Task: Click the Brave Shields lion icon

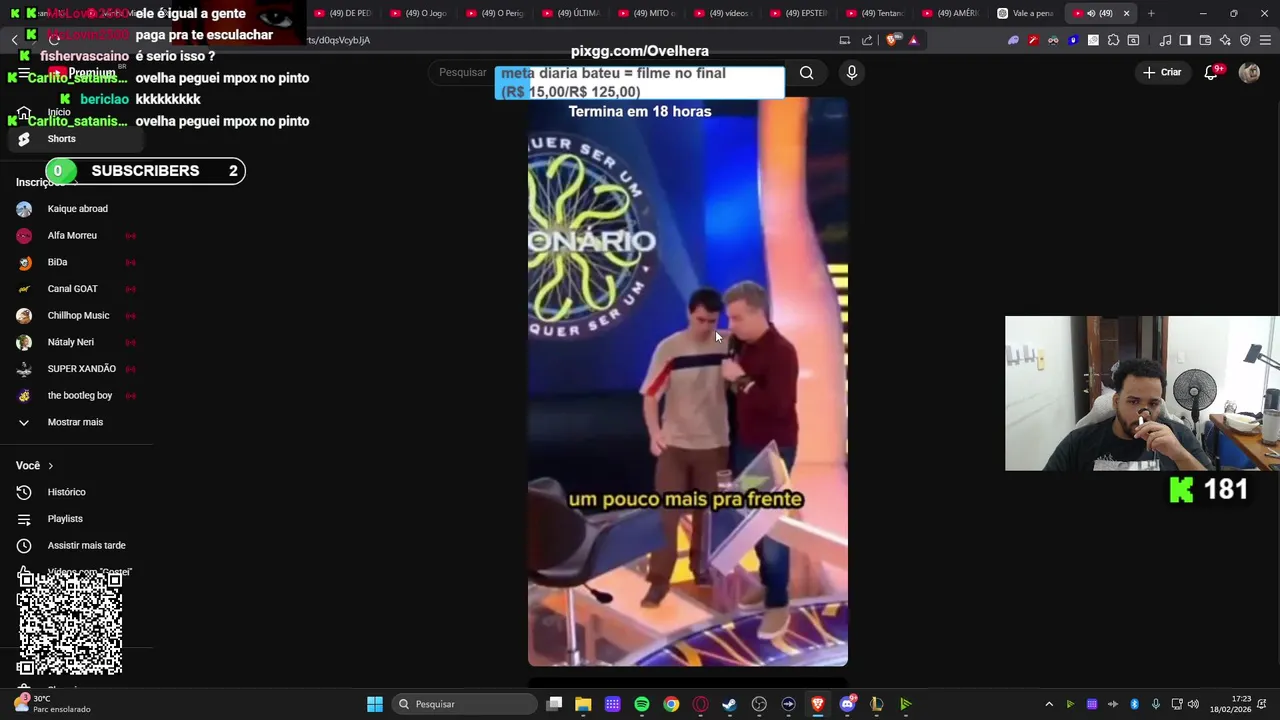Action: (893, 40)
